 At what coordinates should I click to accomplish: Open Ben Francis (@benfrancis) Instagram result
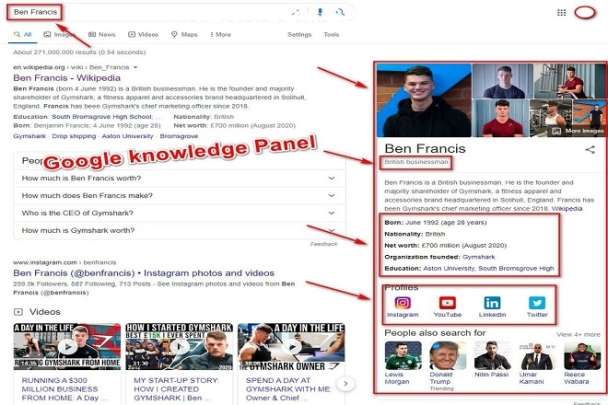(x=143, y=273)
